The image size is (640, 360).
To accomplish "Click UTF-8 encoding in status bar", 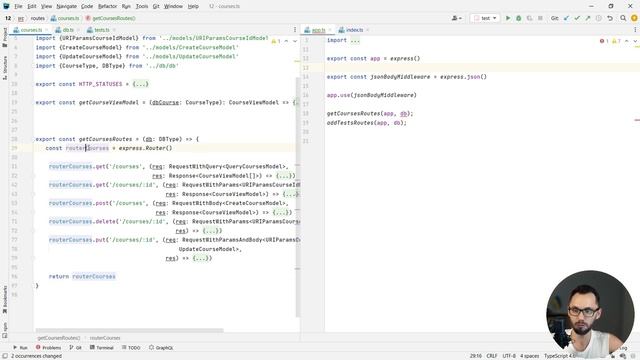I will [509, 356].
